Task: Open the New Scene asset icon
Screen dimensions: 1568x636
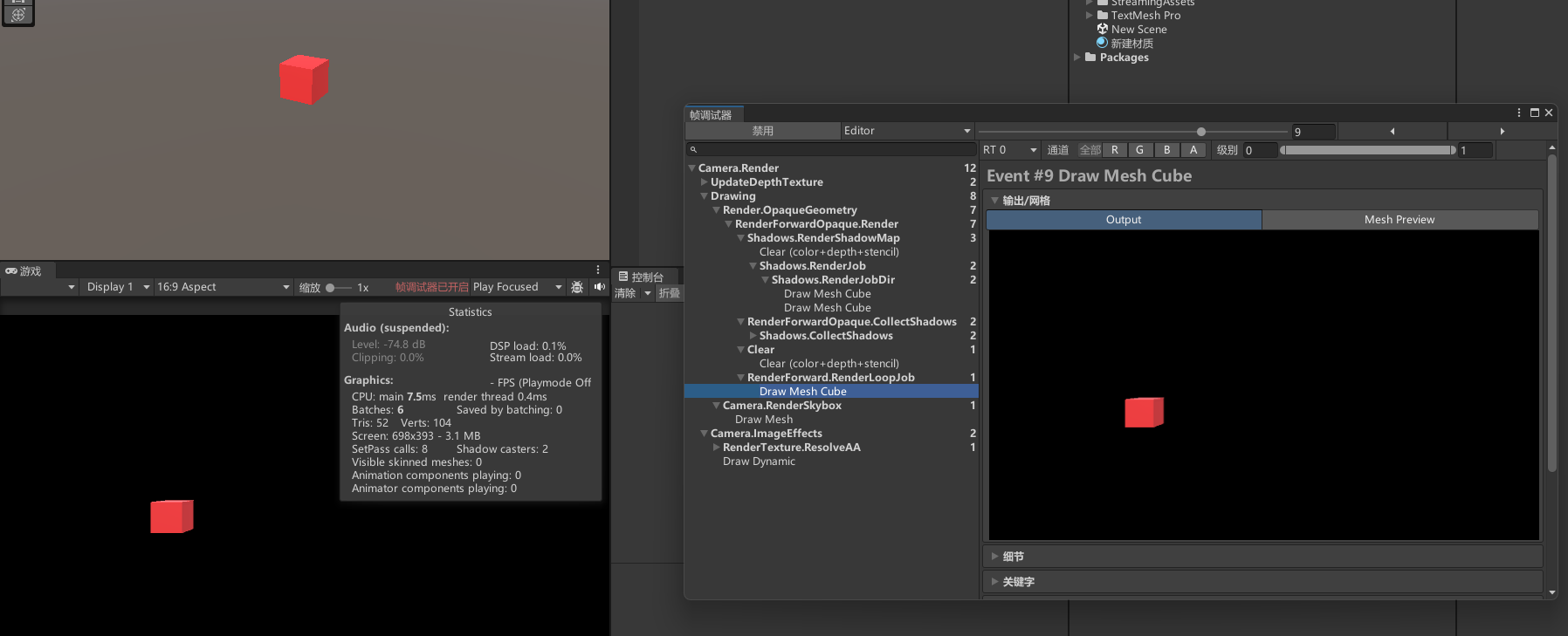Action: click(1103, 29)
